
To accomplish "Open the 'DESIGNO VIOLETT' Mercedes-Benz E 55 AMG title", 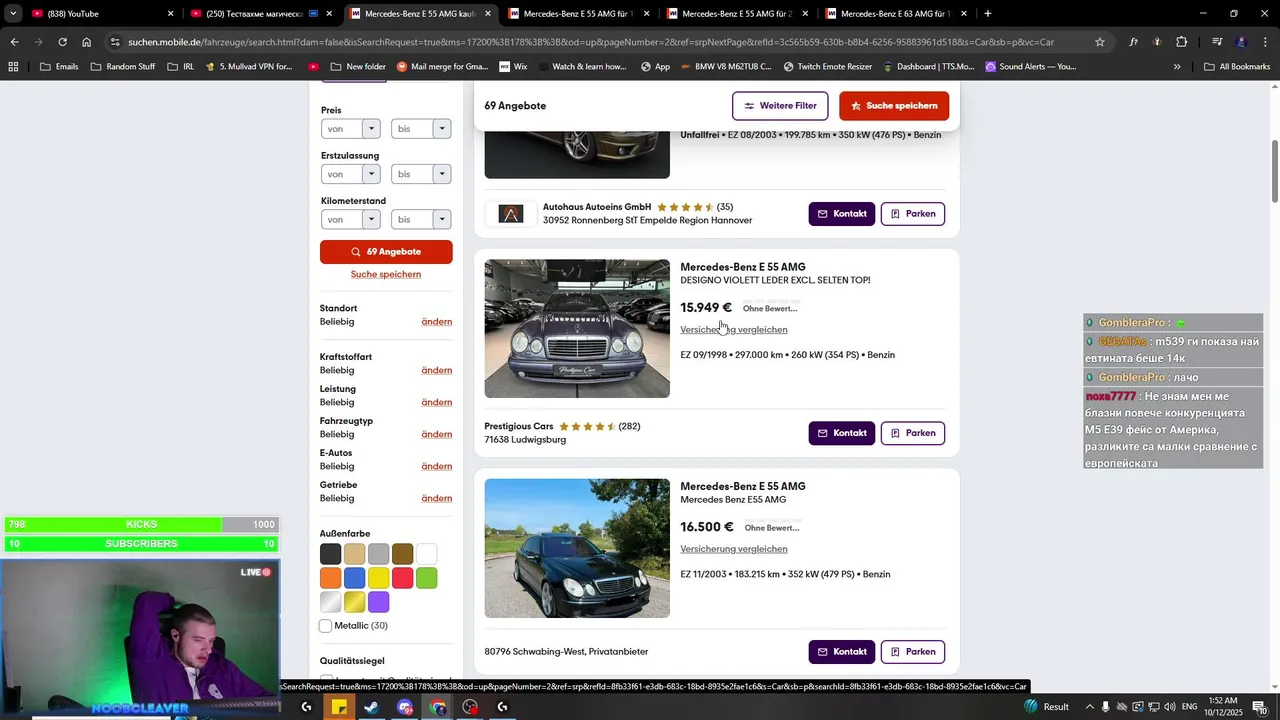I will pyautogui.click(x=743, y=267).
